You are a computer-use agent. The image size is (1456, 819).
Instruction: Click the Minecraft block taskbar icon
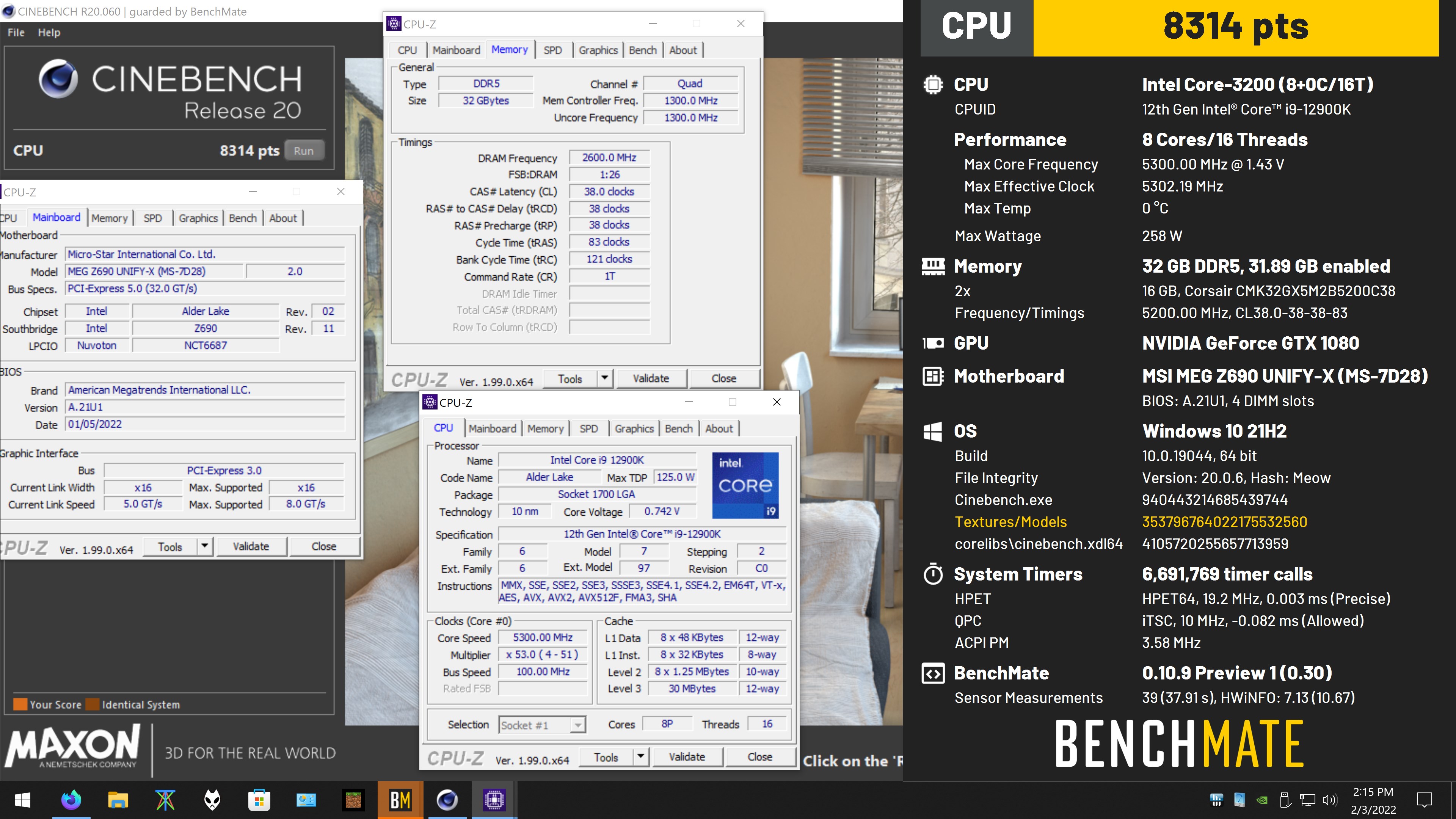coord(353,800)
